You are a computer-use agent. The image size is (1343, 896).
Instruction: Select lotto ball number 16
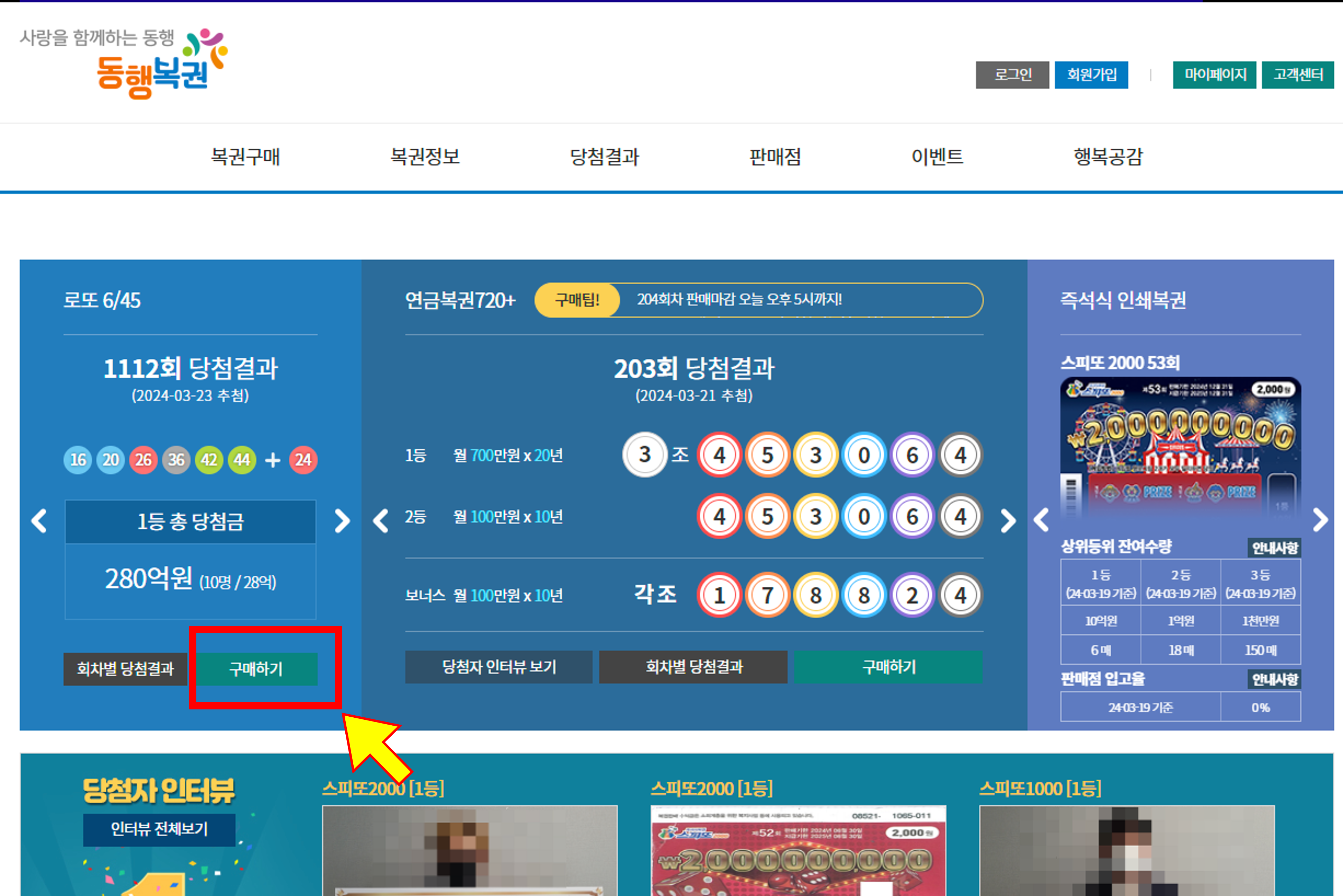tap(78, 460)
